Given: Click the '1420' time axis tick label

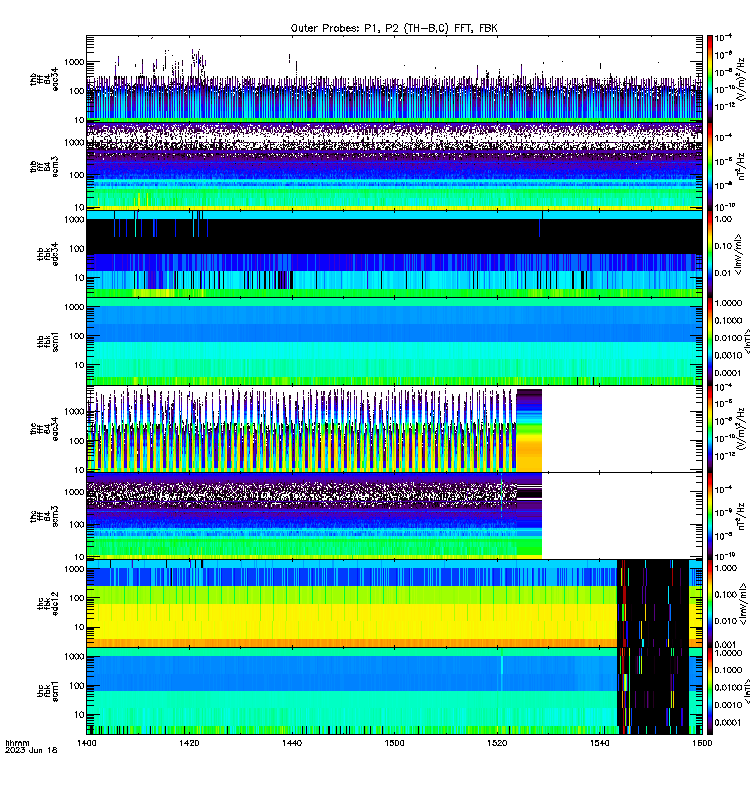Looking at the screenshot, I should [x=189, y=743].
